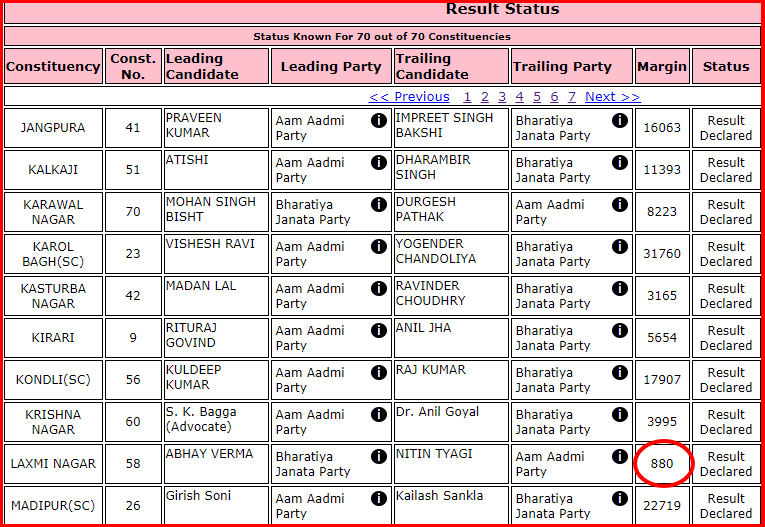
Task: Click the margin value 880
Action: (662, 464)
